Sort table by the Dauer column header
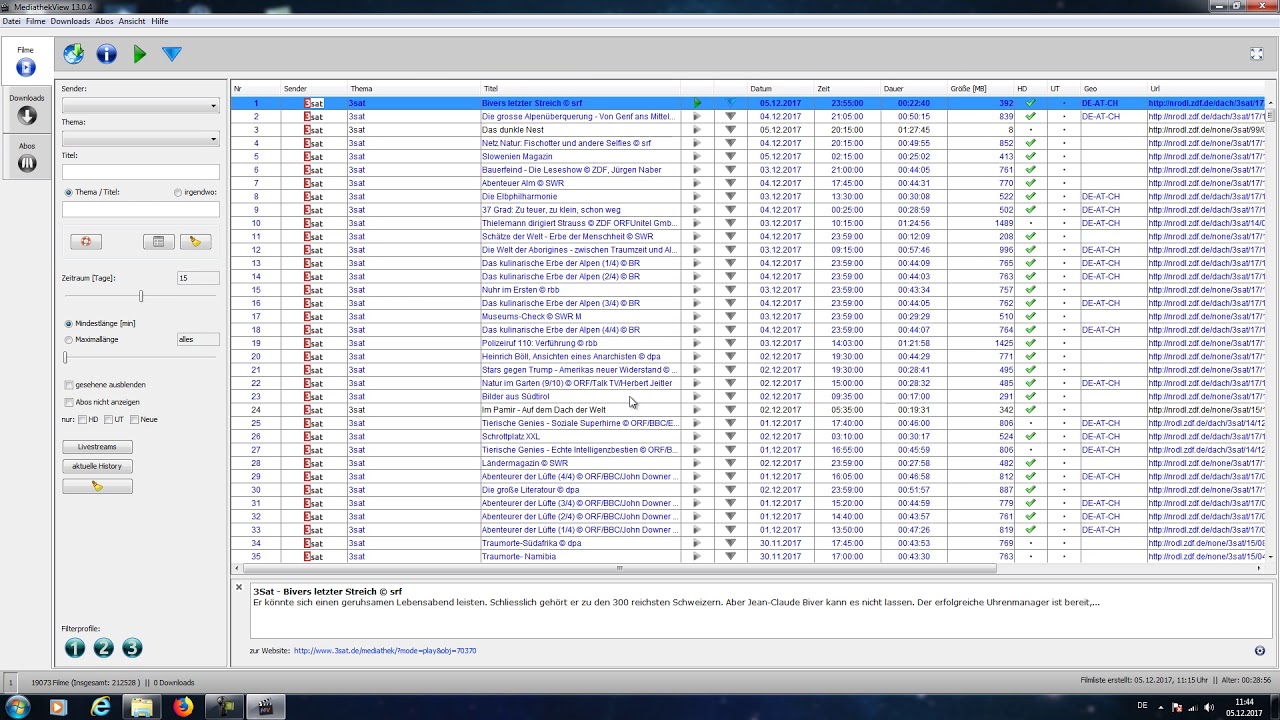This screenshot has width=1280, height=720. [913, 89]
